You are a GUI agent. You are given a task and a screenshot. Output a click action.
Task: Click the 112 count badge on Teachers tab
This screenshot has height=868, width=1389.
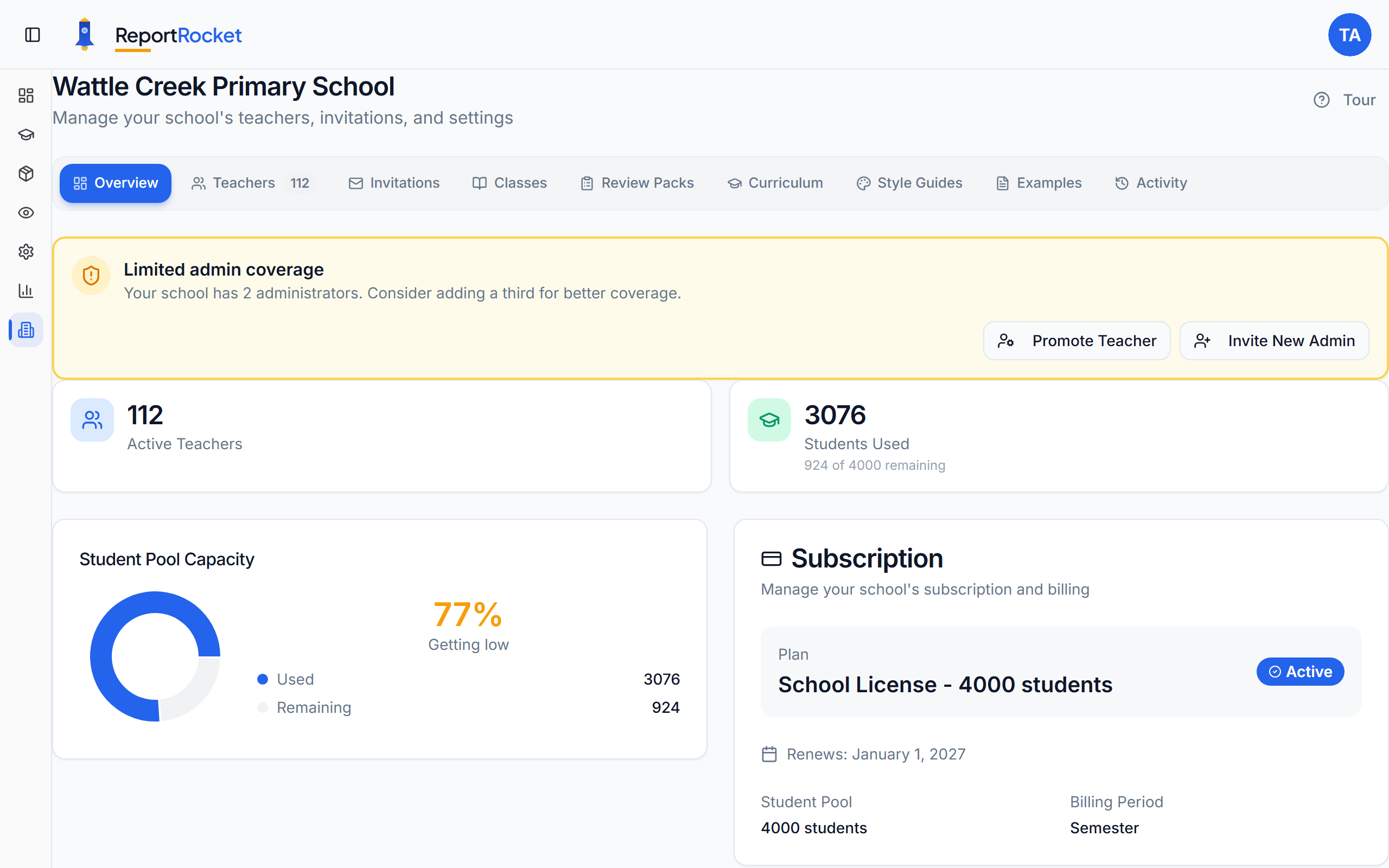click(300, 183)
